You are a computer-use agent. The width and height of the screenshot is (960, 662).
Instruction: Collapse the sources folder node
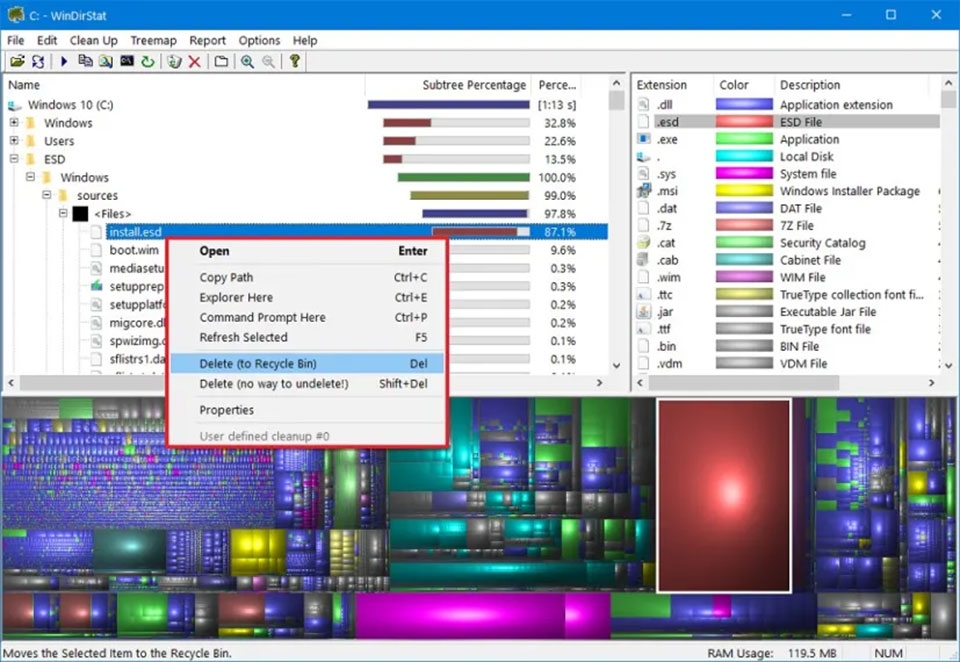(x=47, y=195)
